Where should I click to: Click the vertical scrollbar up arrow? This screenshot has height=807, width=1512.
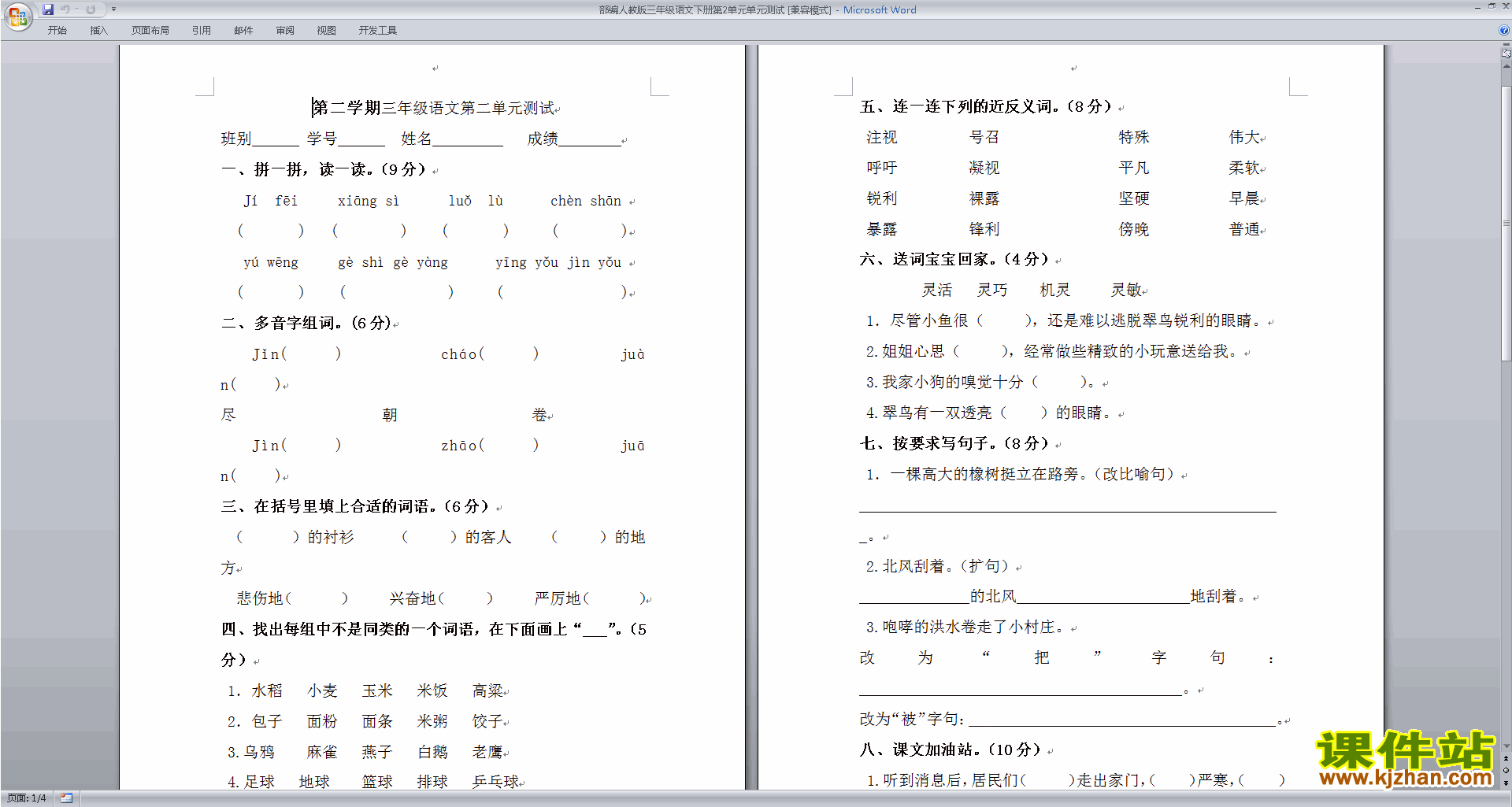(x=1506, y=67)
